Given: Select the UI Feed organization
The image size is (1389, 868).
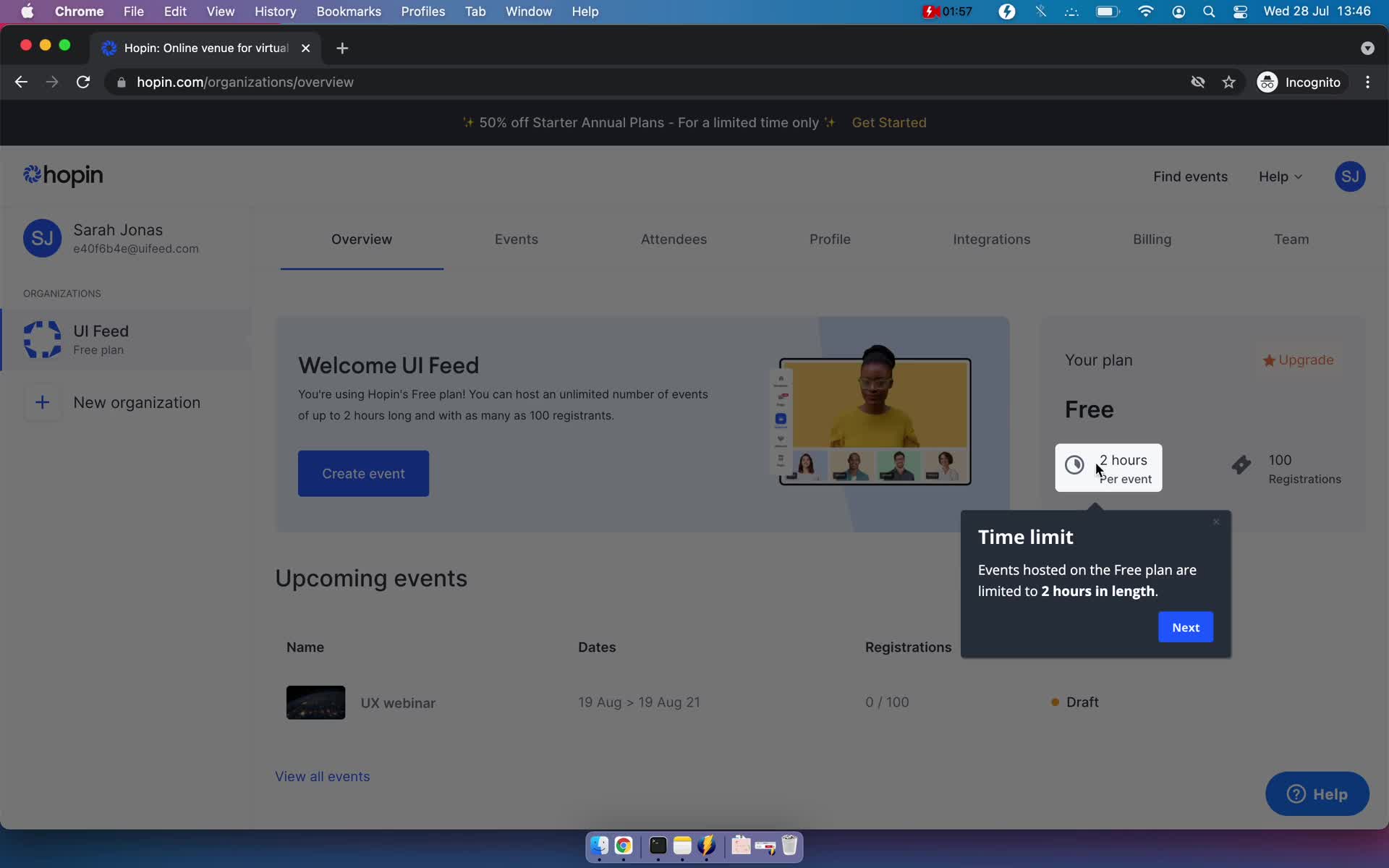Looking at the screenshot, I should point(127,339).
